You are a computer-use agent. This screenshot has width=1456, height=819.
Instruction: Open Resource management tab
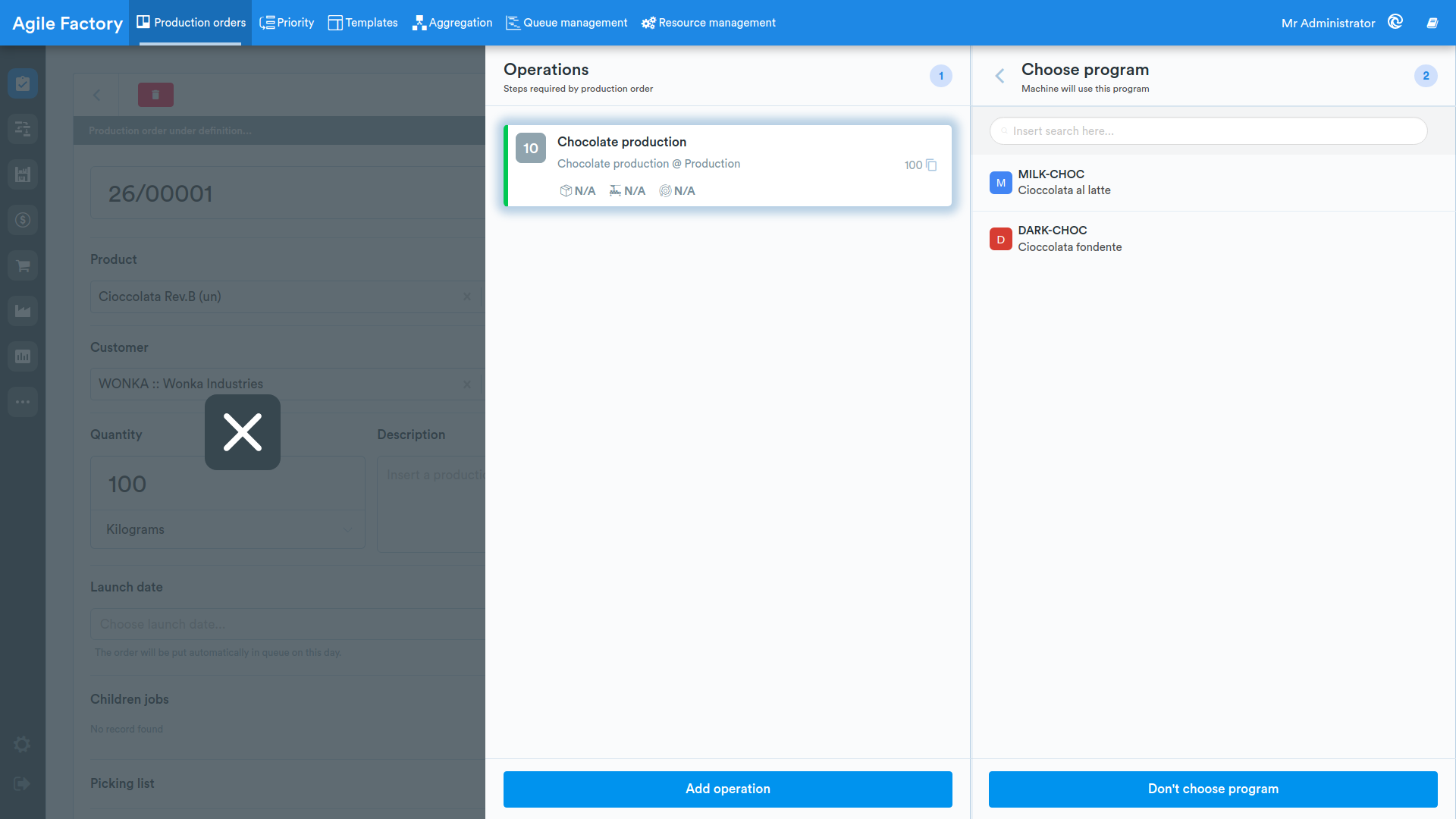click(x=708, y=23)
